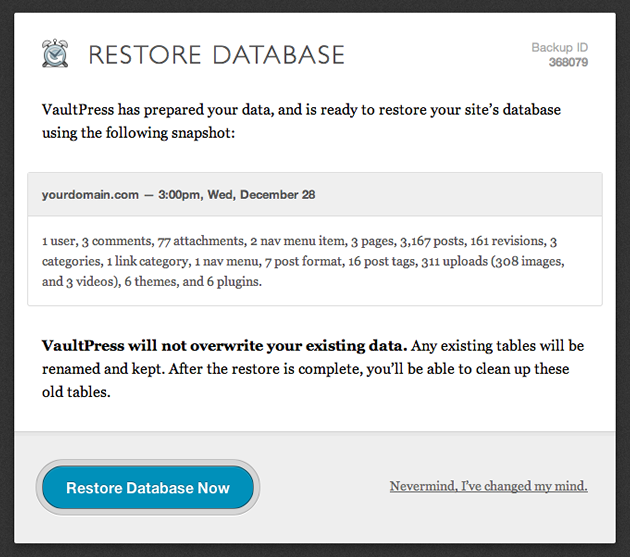This screenshot has width=630, height=557.
Task: Click the "3:00pm, Wed, December 28" timestamp
Action: pos(237,195)
